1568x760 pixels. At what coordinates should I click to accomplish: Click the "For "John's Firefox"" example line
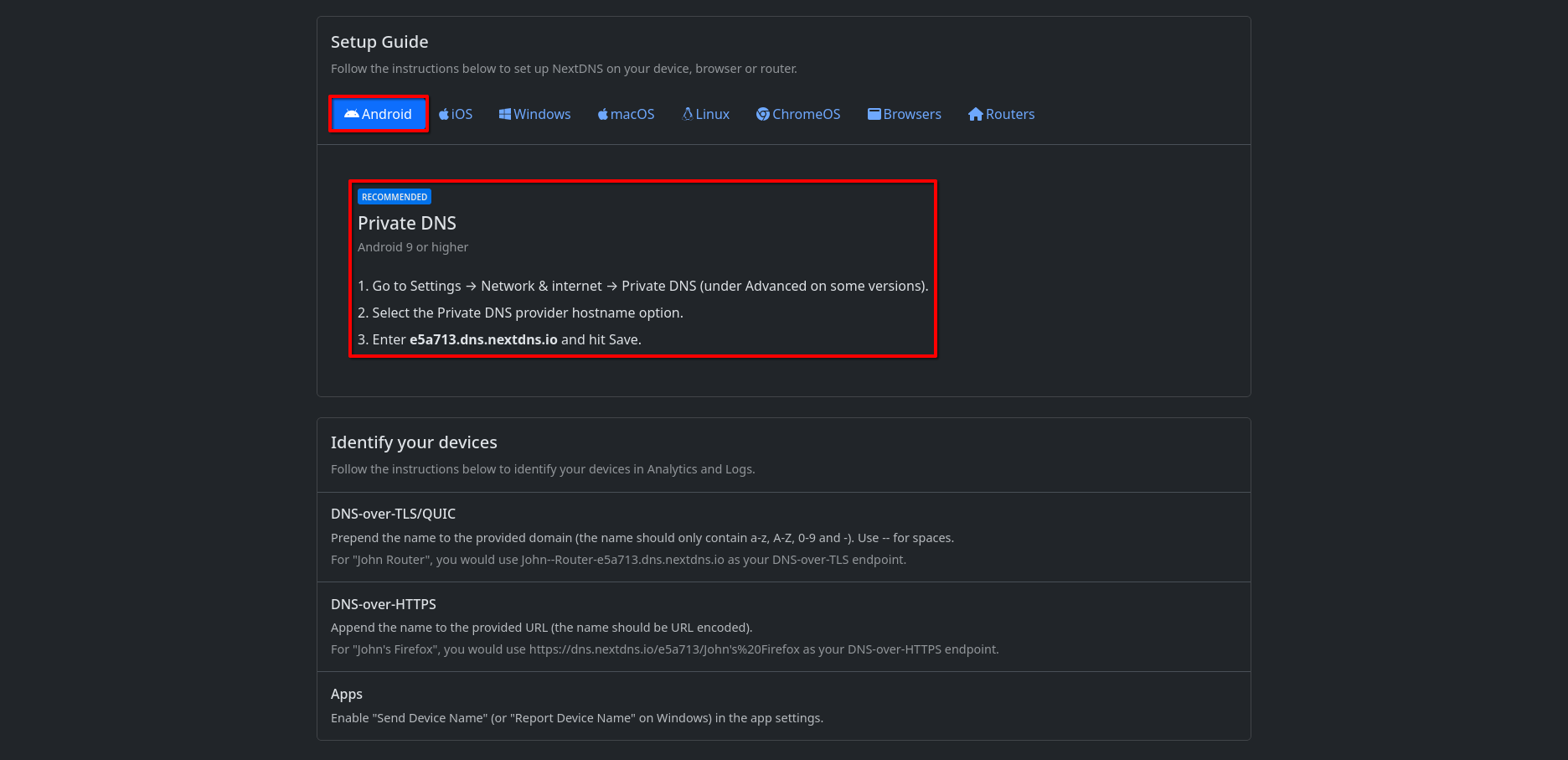pos(665,649)
